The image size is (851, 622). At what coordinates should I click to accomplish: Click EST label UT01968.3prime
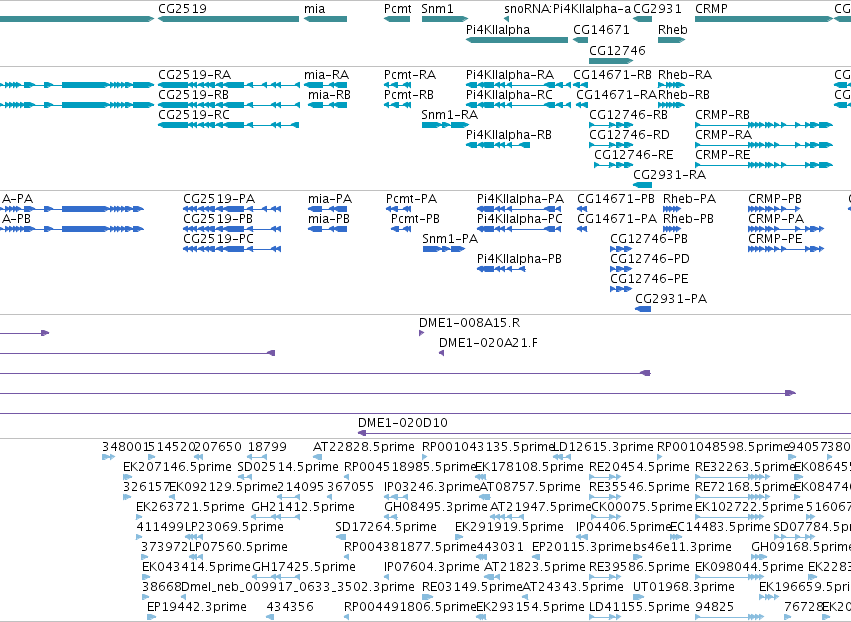(684, 588)
